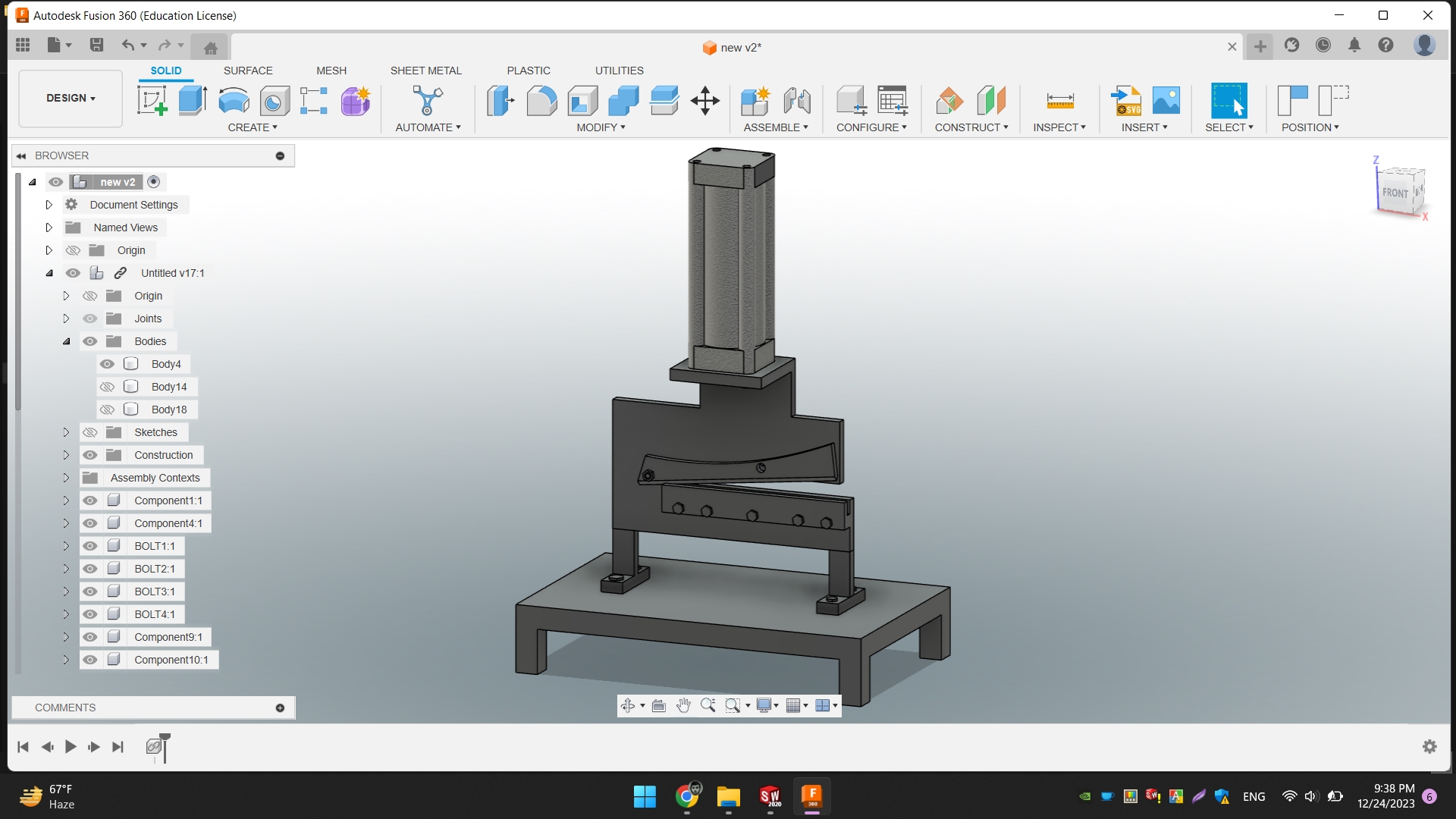
Task: Select the Press Pull tool
Action: pos(500,100)
